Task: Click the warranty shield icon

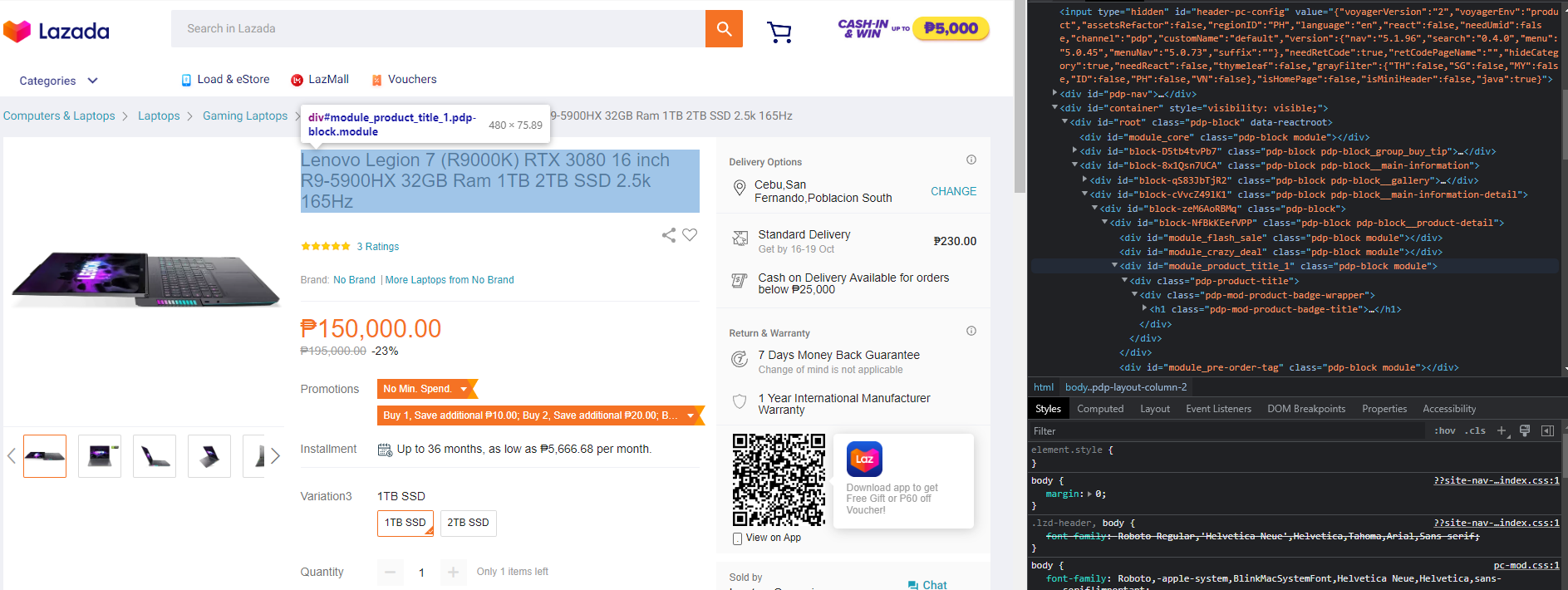Action: 739,401
